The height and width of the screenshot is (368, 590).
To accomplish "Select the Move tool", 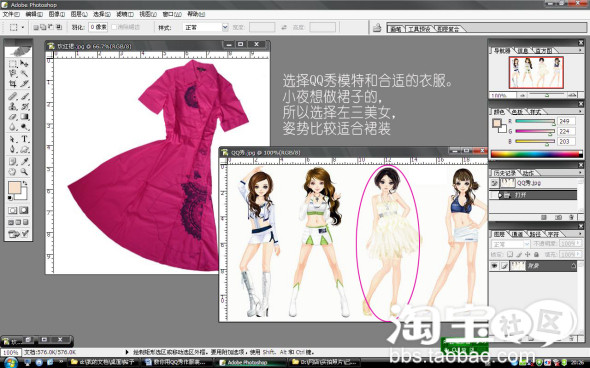I will (x=24, y=63).
